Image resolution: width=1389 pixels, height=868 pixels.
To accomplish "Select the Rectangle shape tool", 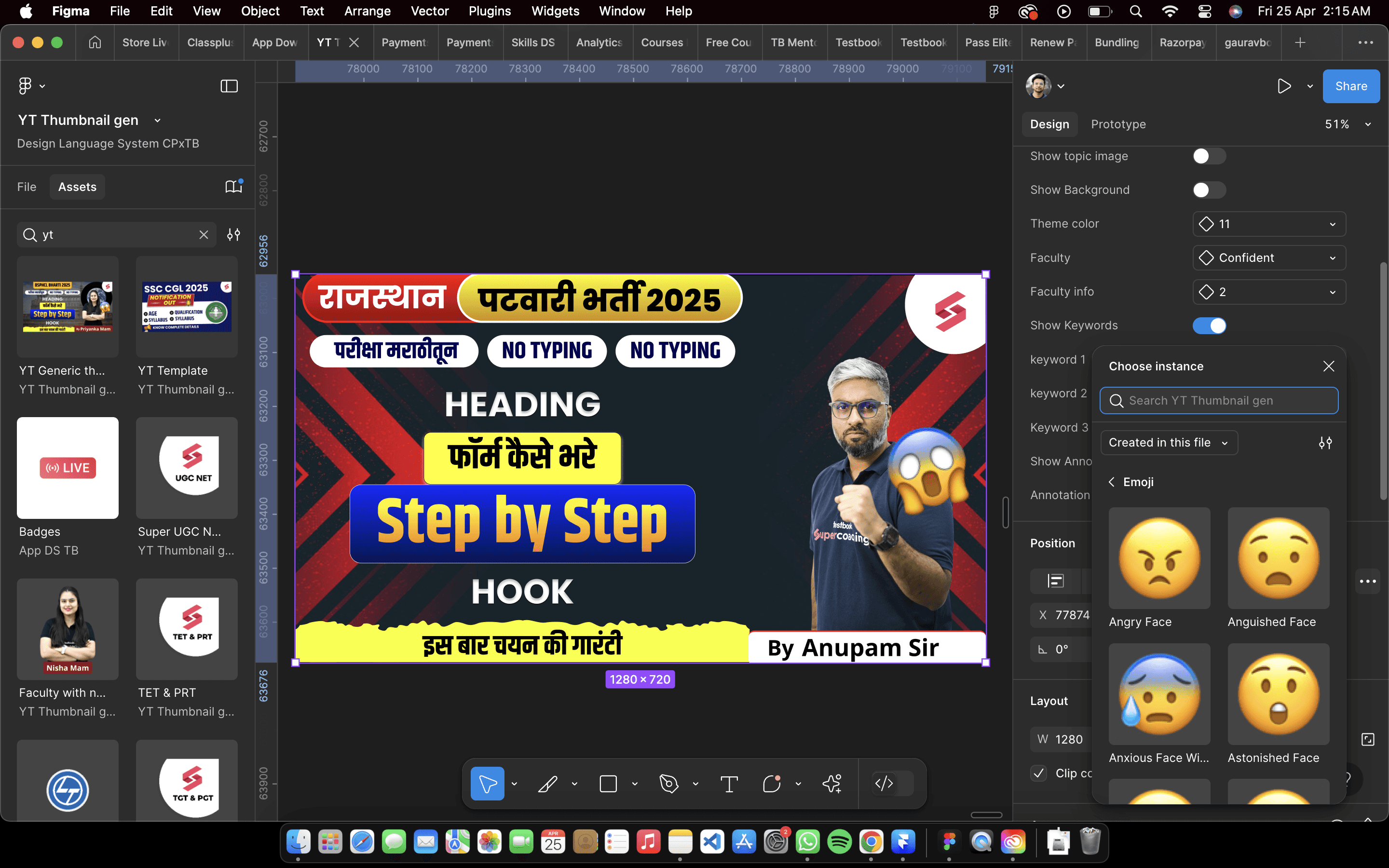I will tap(608, 784).
